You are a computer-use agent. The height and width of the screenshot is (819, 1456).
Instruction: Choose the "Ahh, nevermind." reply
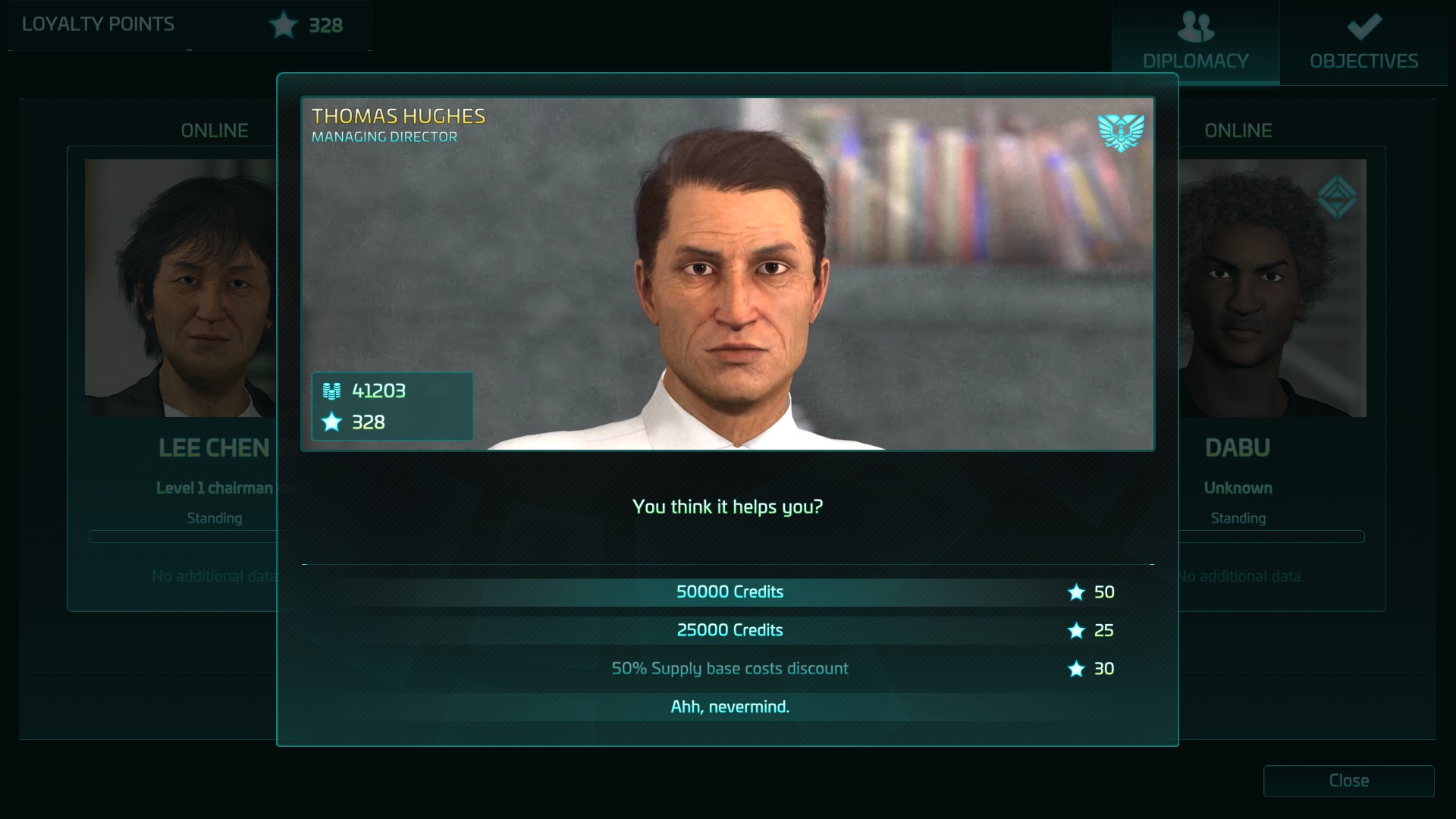(728, 707)
